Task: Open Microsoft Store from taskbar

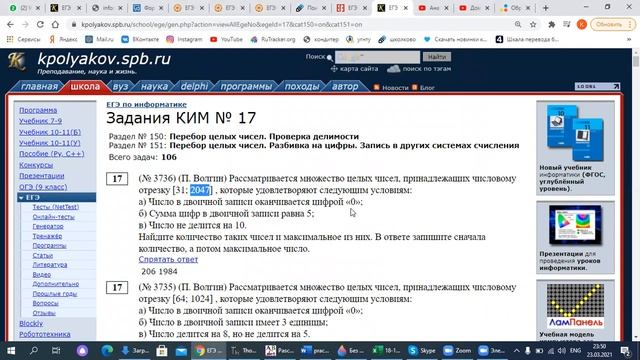Action: click(x=162, y=351)
